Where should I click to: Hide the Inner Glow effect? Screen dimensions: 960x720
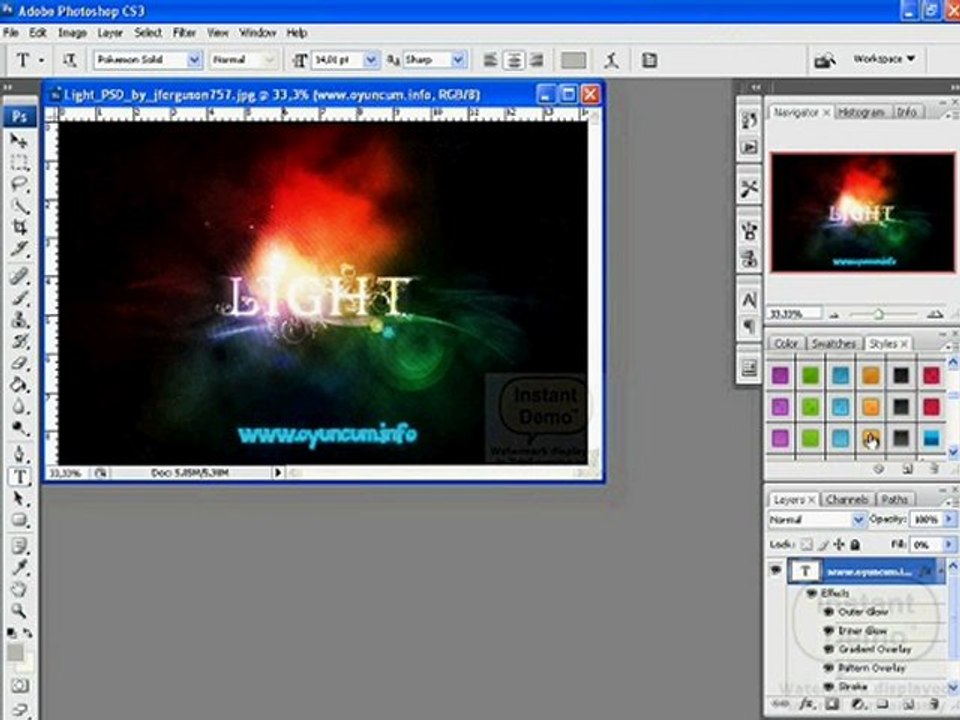[x=830, y=630]
